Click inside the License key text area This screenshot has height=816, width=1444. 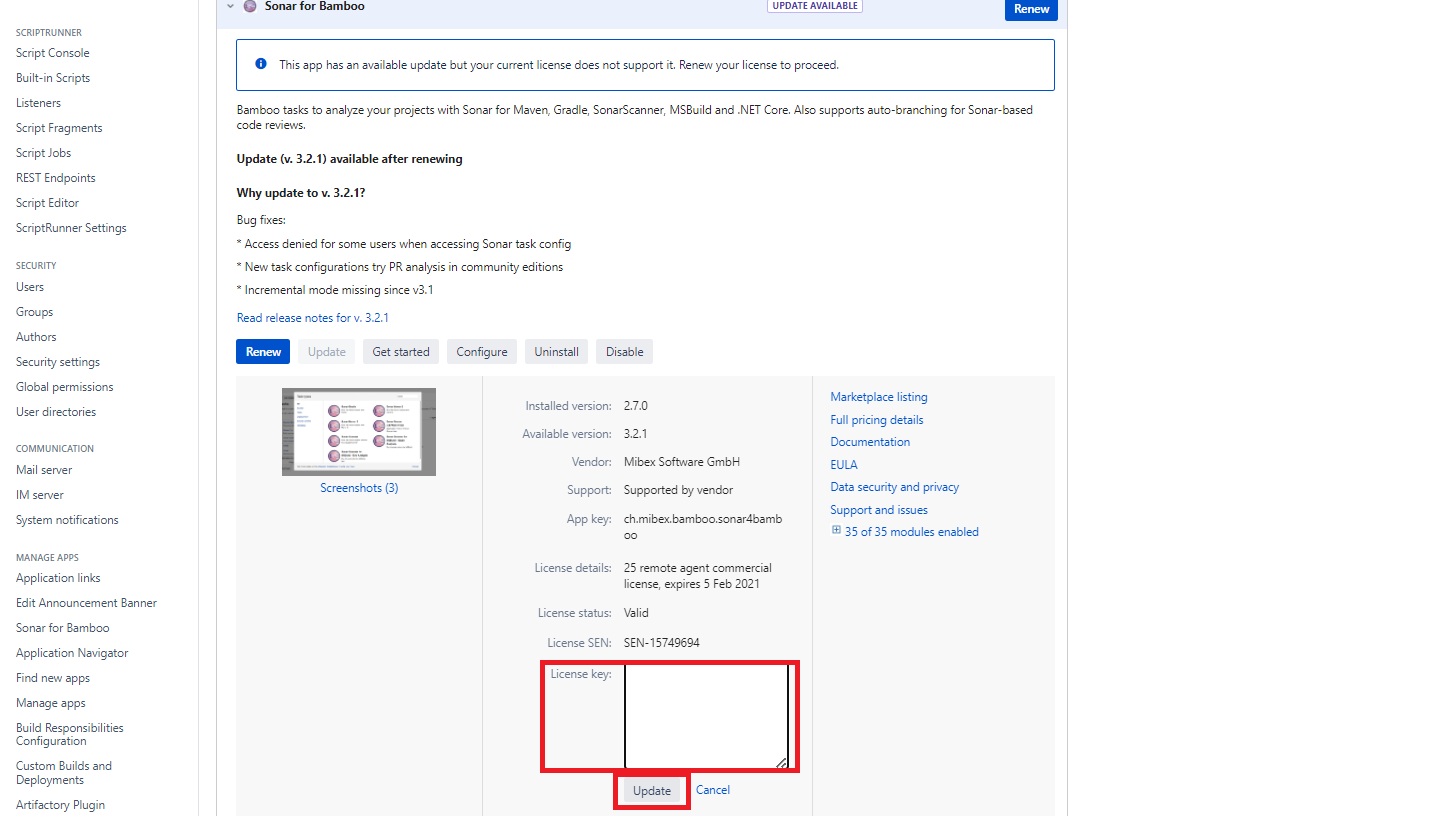(x=707, y=716)
